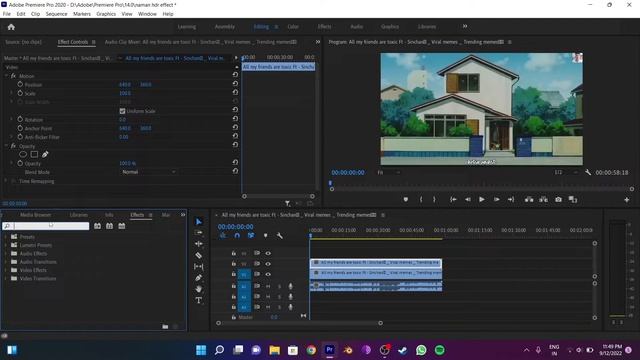Toggle Snap in timeline
Viewport: 640px width, 360px height.
pos(237,236)
